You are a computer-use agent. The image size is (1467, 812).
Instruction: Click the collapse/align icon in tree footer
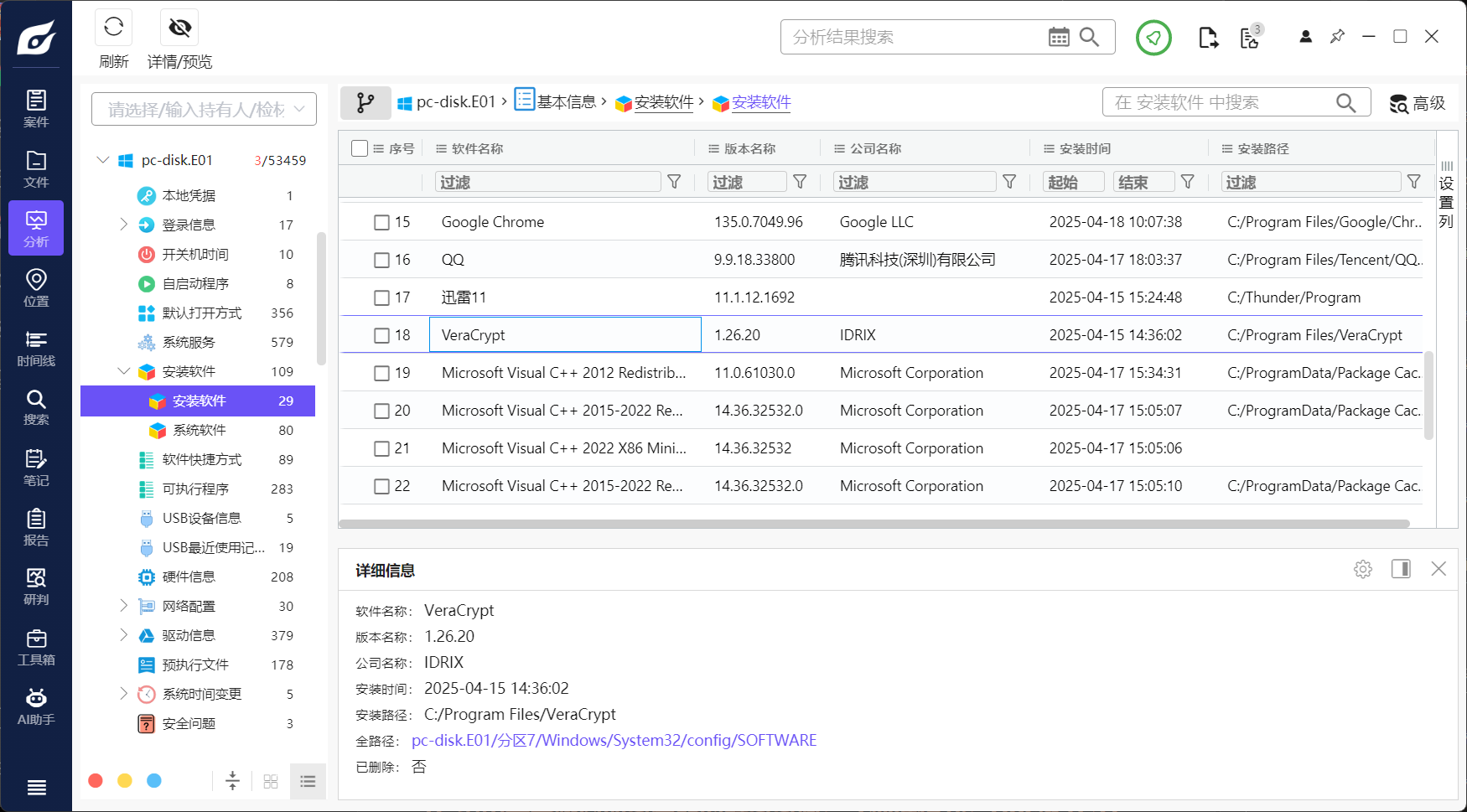[x=232, y=781]
